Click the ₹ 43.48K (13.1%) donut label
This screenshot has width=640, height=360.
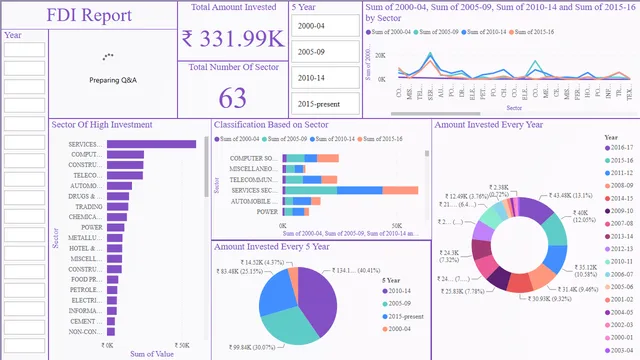(571, 196)
